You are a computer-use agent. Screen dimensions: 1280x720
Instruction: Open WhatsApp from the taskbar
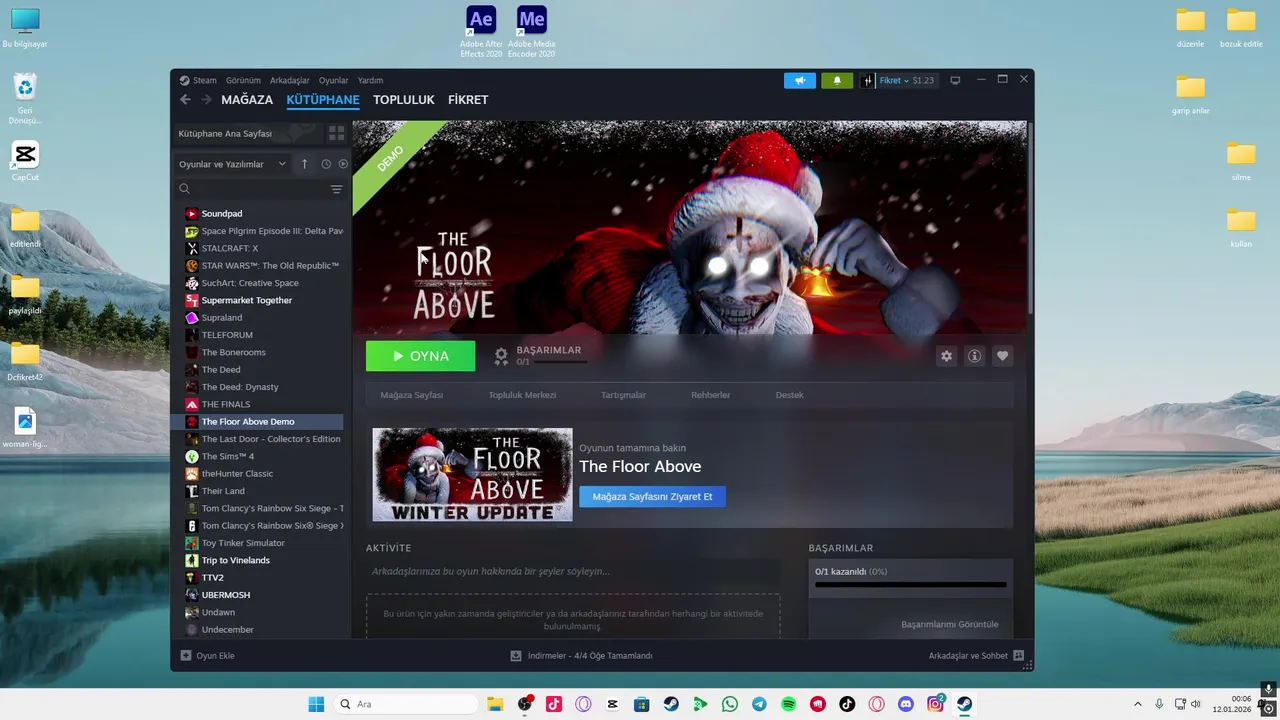[730, 704]
